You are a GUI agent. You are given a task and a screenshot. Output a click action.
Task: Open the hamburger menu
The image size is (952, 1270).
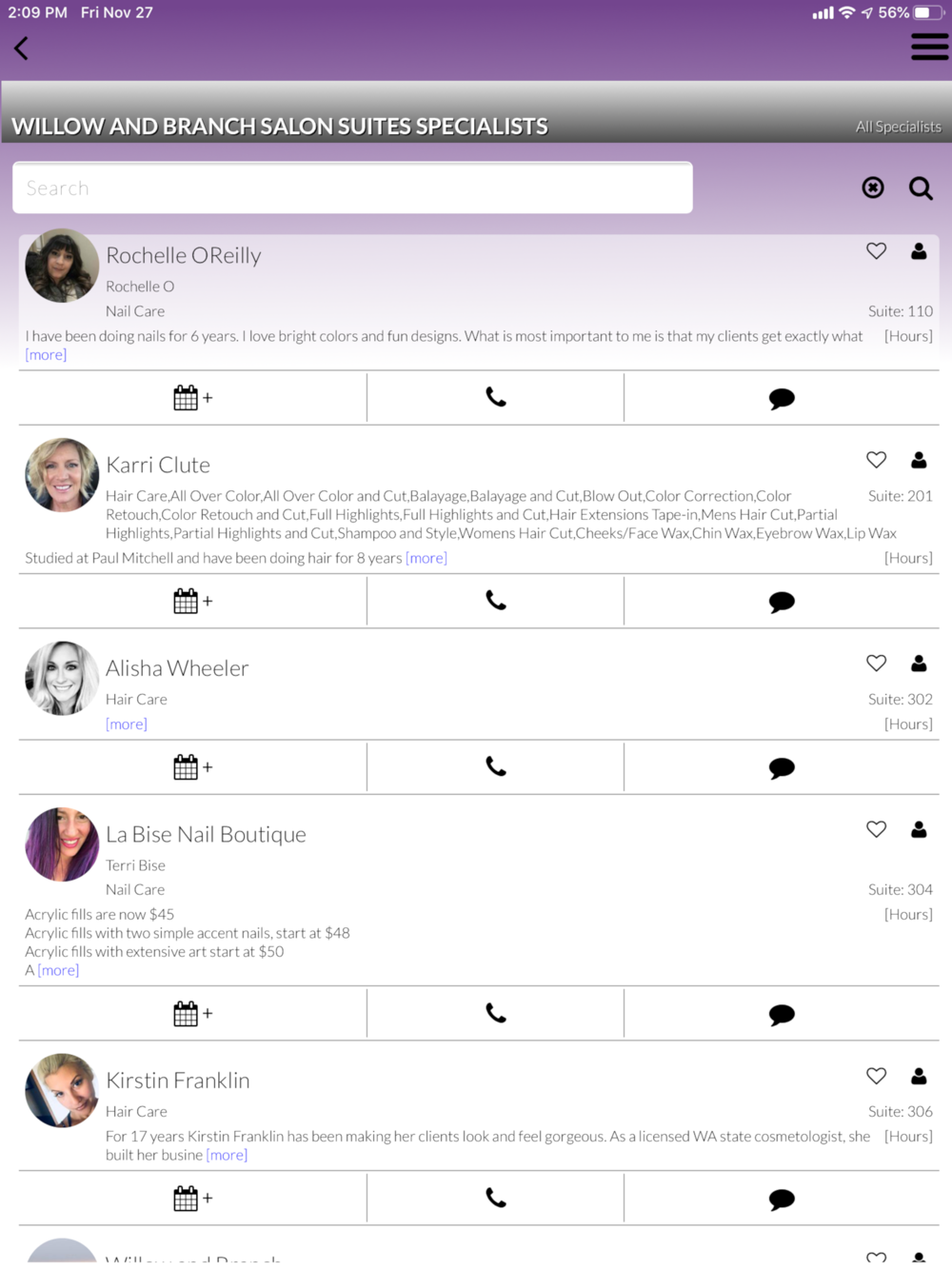tap(929, 47)
